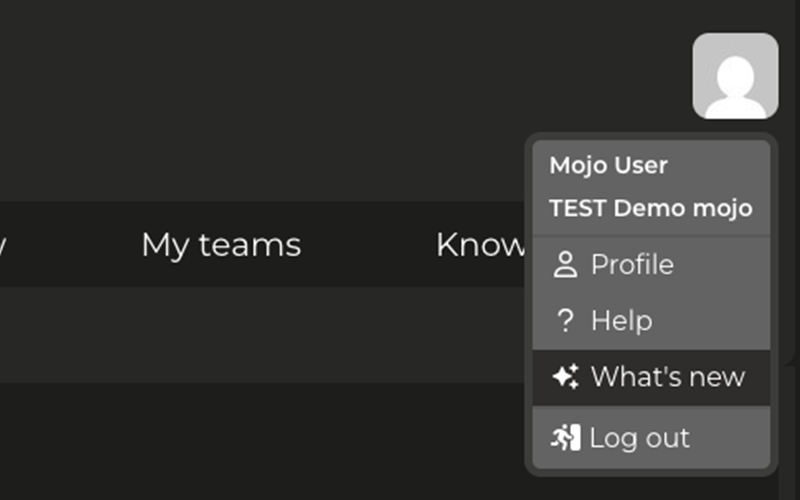Click the Log out running-figure icon
This screenshot has height=500, width=800.
(x=565, y=438)
